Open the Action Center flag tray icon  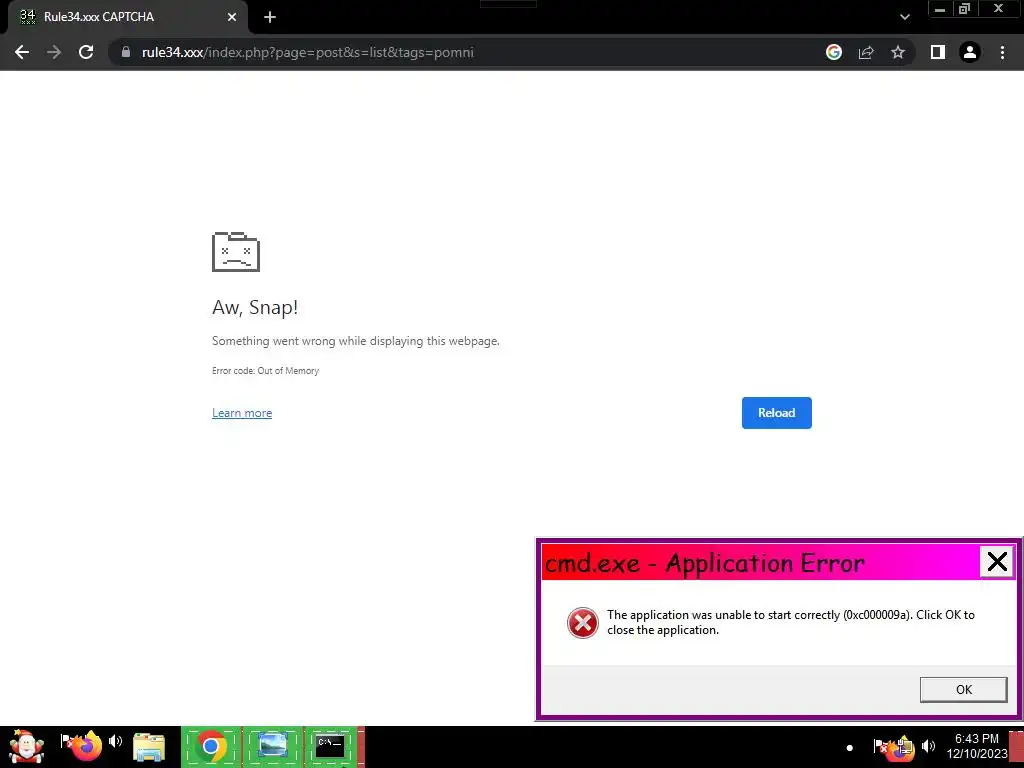pos(880,746)
